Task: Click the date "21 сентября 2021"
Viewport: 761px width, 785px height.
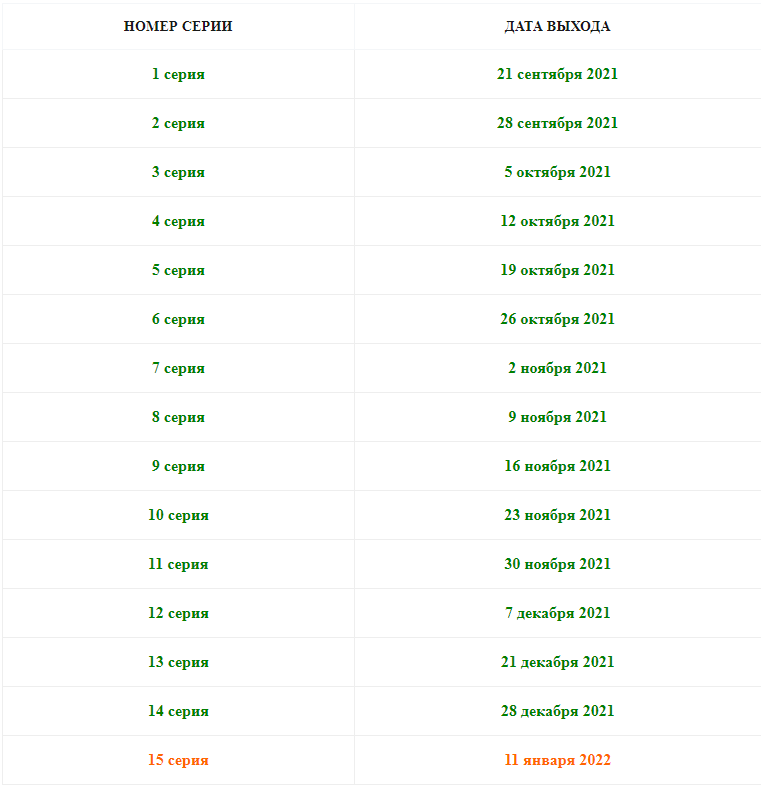Action: pos(557,74)
